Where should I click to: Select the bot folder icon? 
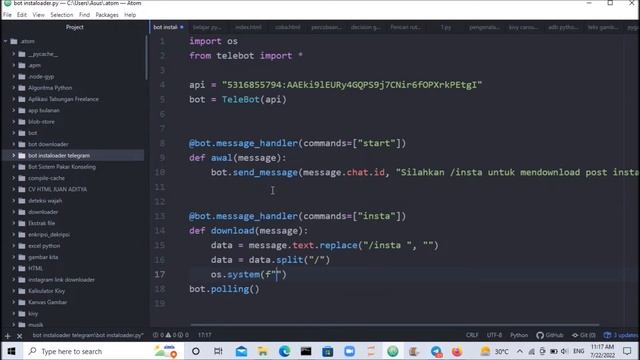(x=22, y=133)
